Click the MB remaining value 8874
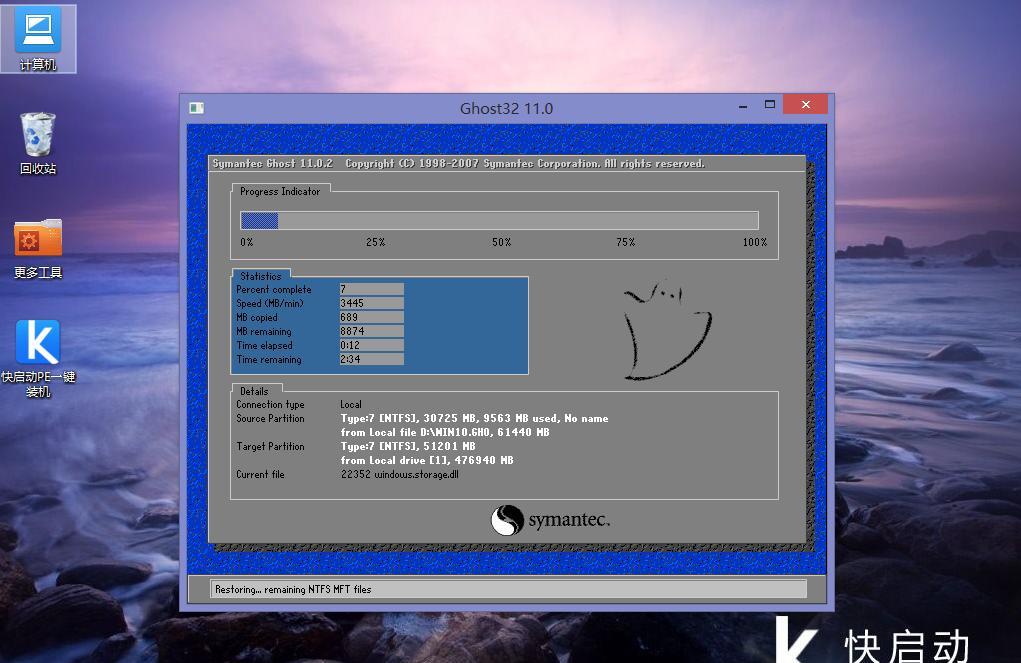The width and height of the screenshot is (1021, 663). click(x=371, y=331)
